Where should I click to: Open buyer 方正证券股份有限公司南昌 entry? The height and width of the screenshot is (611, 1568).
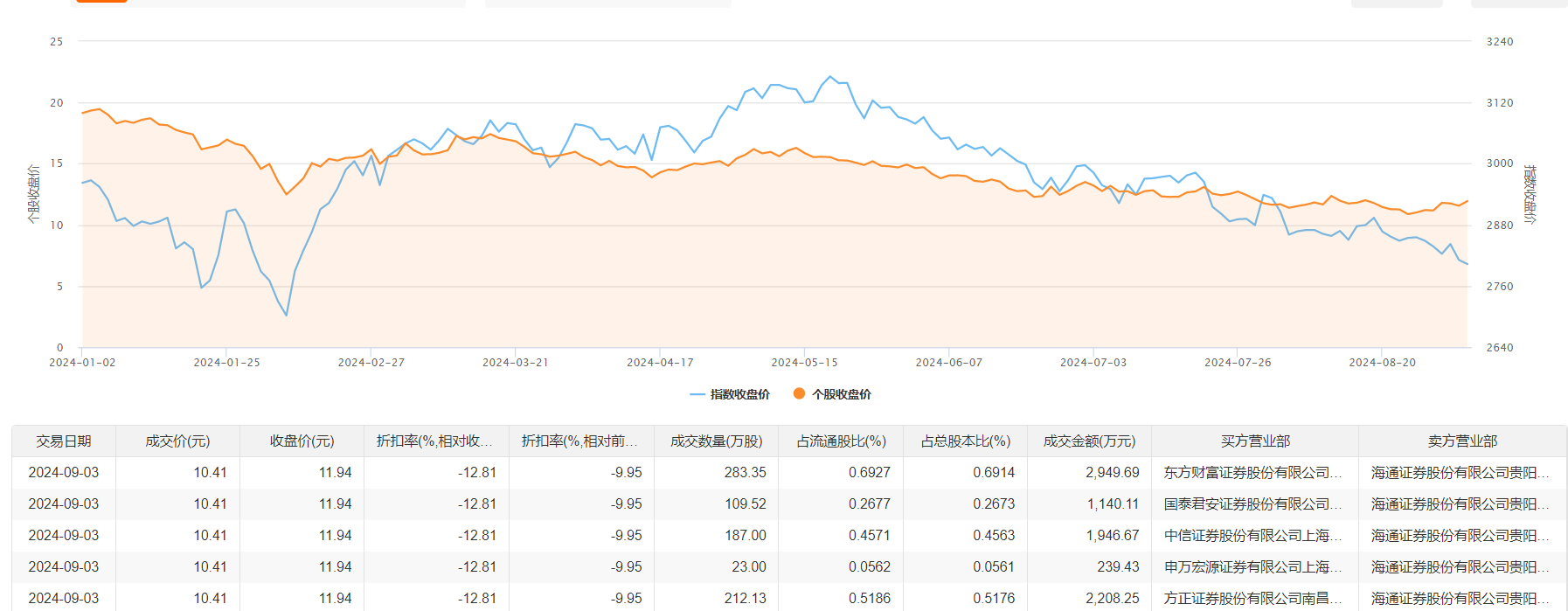coord(1252,599)
